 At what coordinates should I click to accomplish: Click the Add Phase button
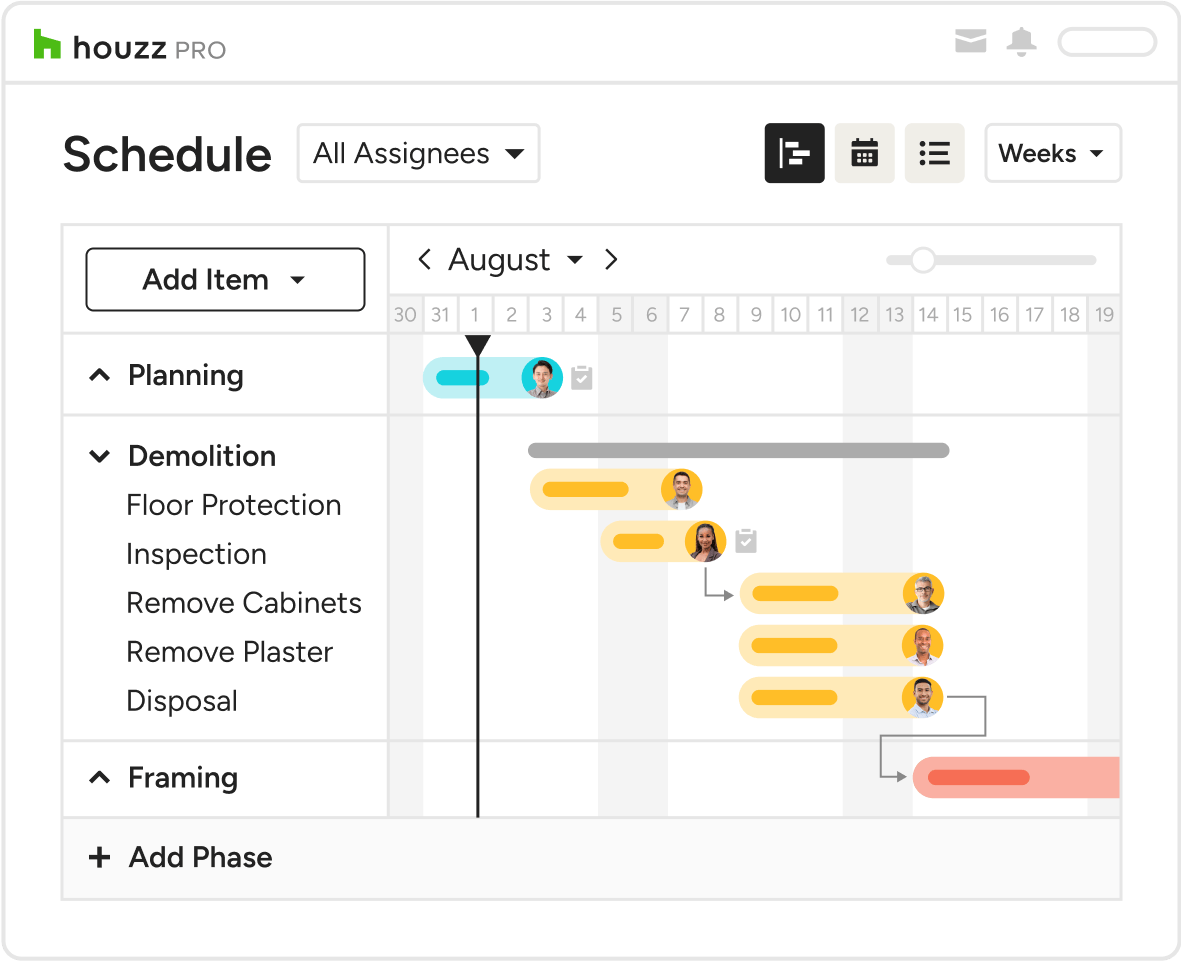coord(179,857)
